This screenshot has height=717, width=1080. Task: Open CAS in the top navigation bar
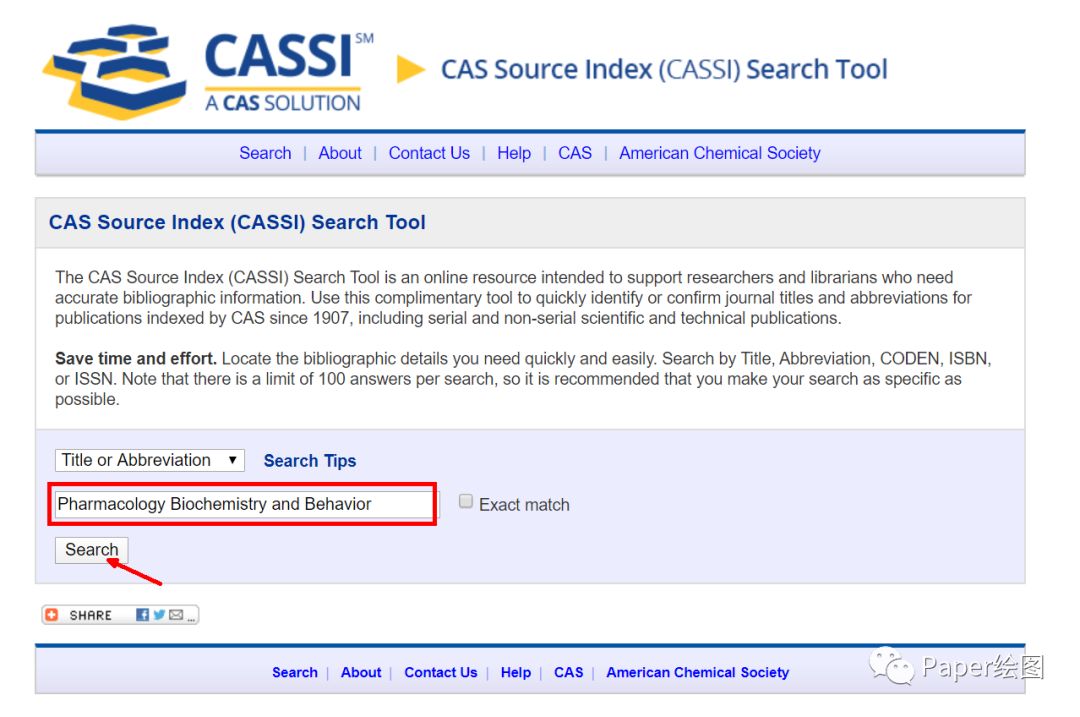point(574,153)
